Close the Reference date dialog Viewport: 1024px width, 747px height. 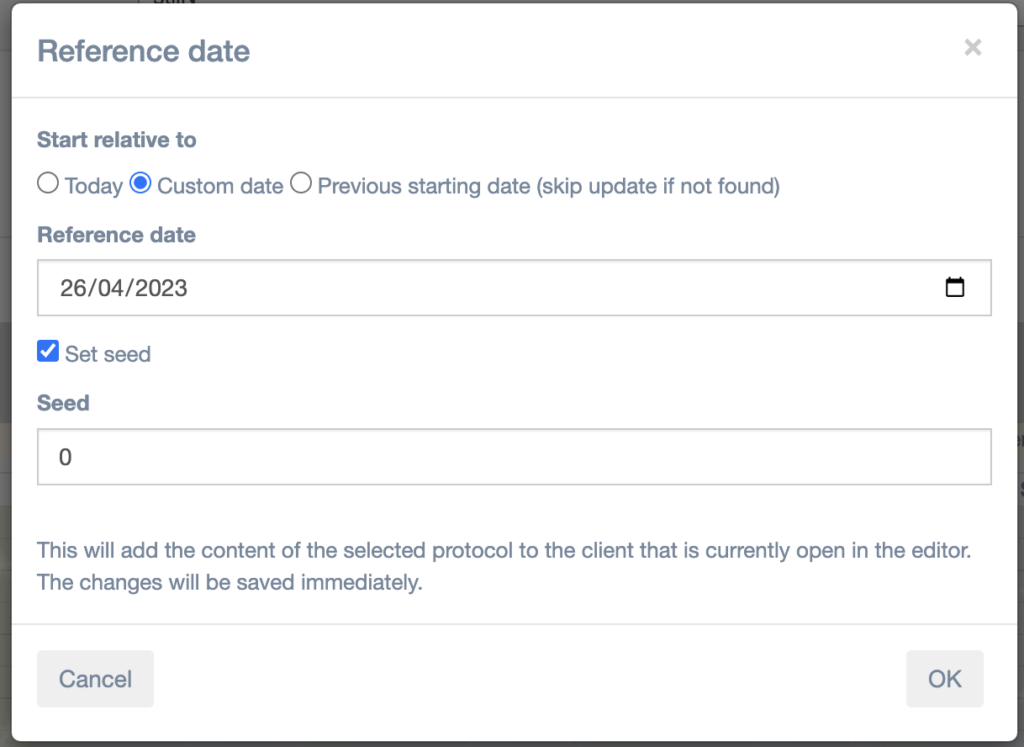click(972, 47)
